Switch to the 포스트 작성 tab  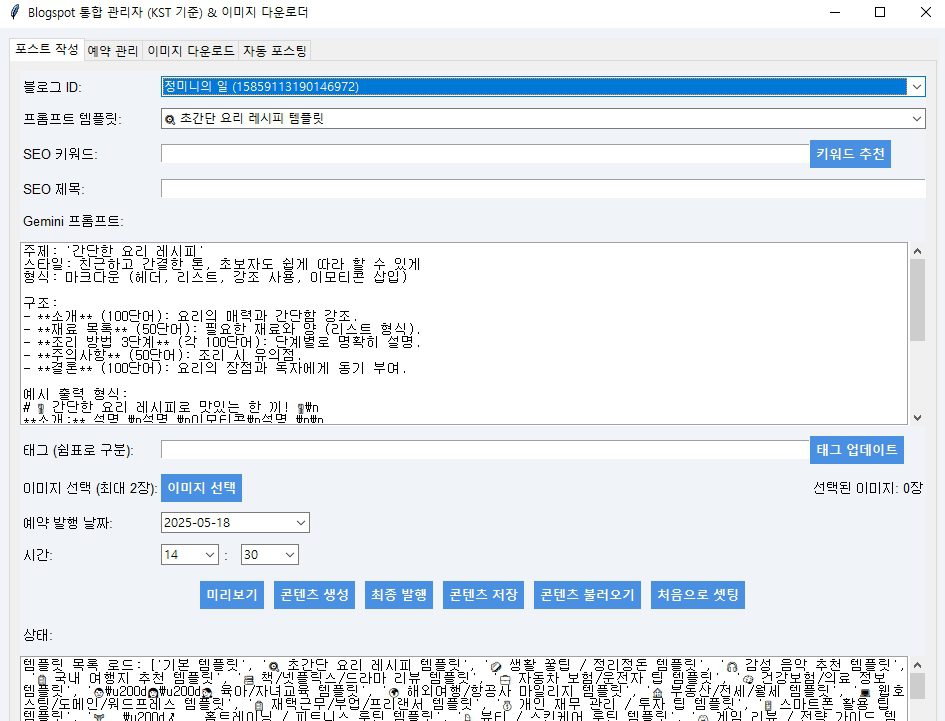[x=46, y=49]
